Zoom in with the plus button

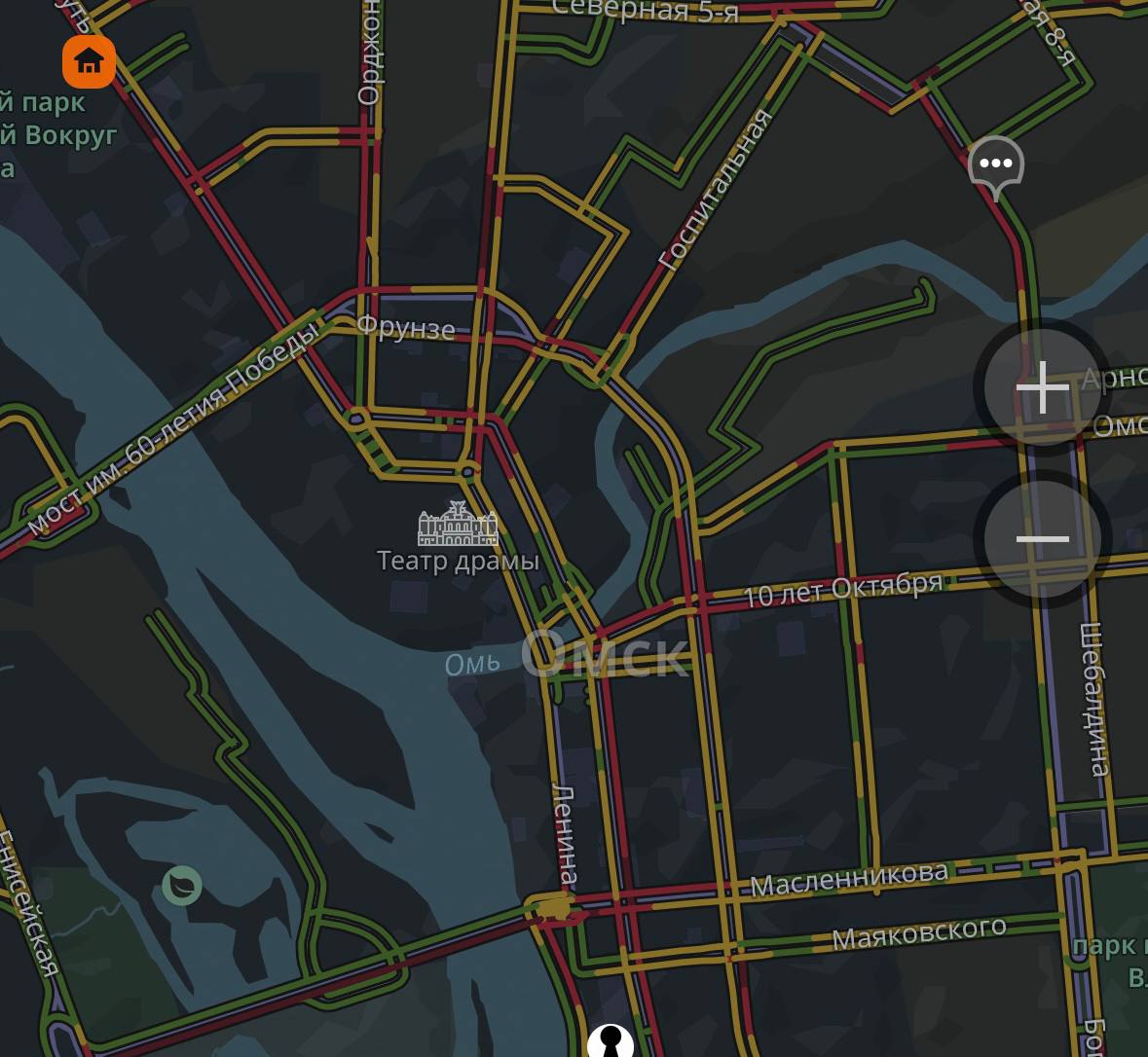(x=1043, y=387)
